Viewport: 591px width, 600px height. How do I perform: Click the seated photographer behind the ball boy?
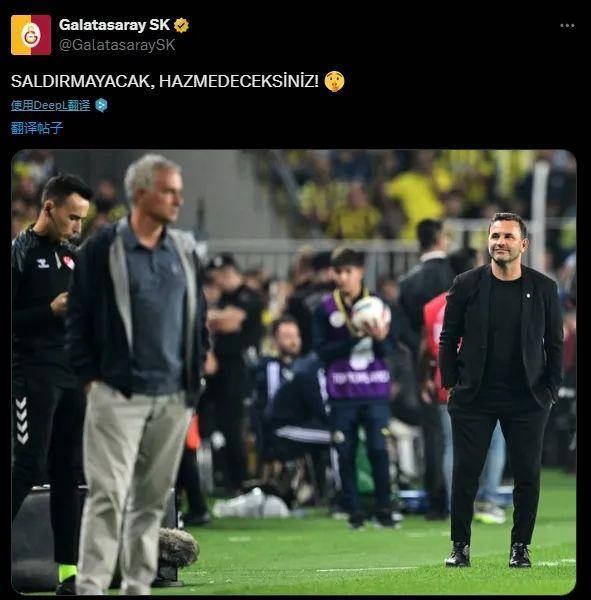pos(291,386)
